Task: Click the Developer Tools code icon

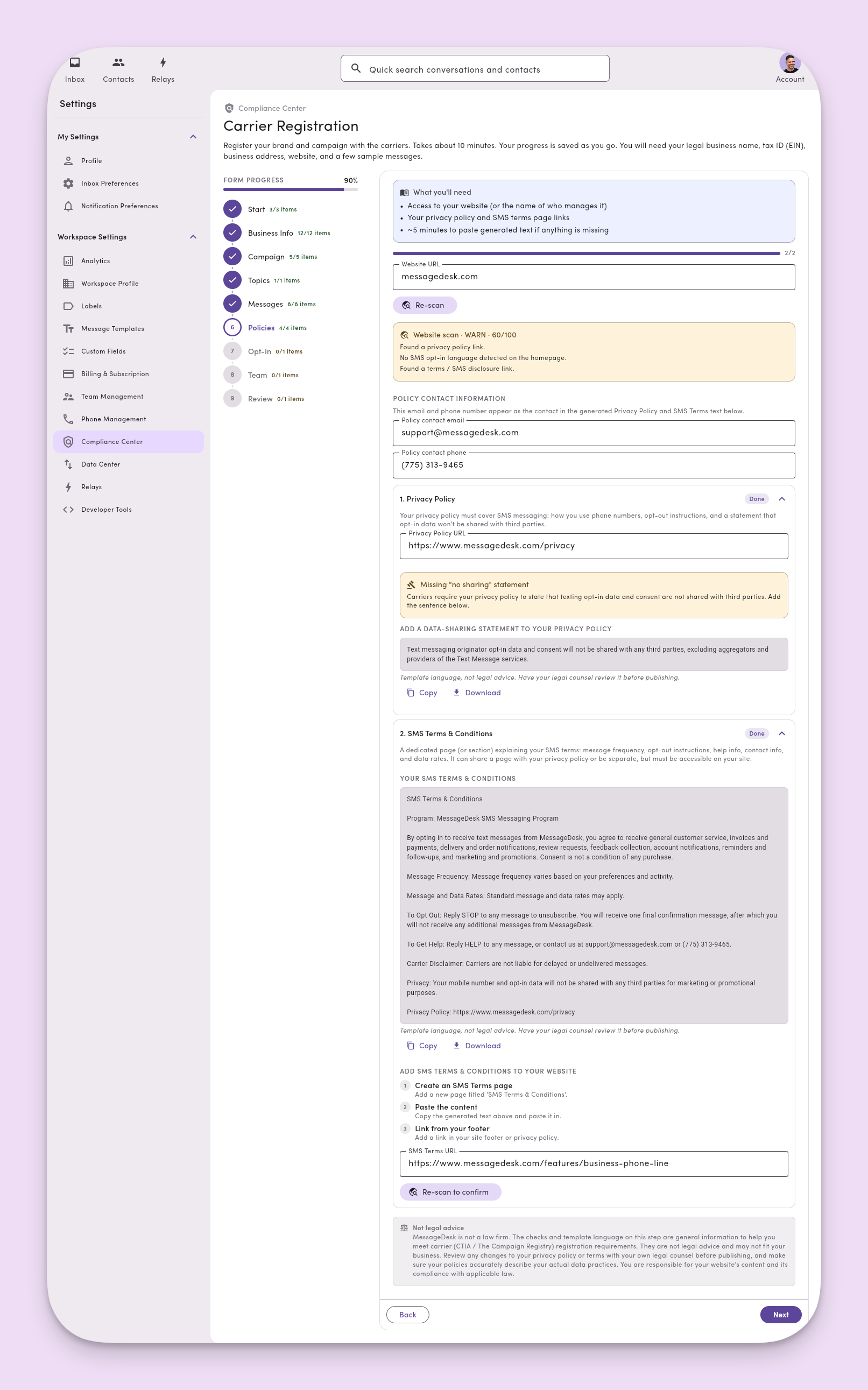Action: pos(68,510)
